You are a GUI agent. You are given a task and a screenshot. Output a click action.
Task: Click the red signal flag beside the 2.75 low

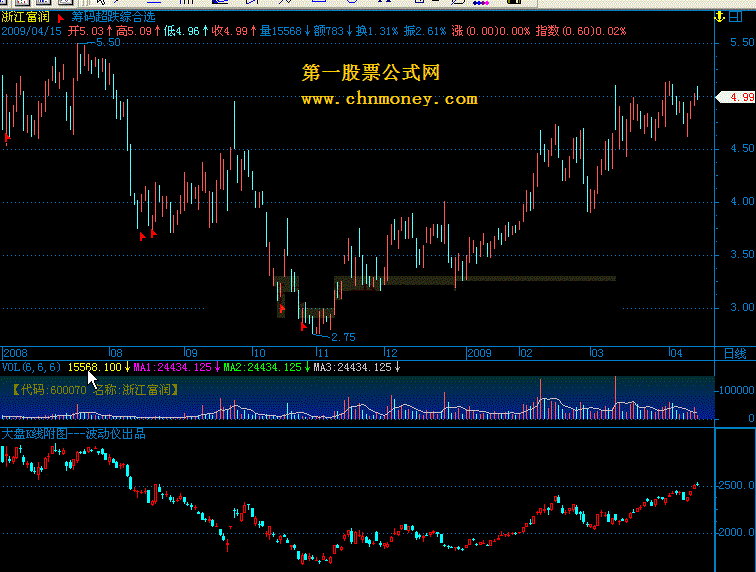pyautogui.click(x=303, y=327)
